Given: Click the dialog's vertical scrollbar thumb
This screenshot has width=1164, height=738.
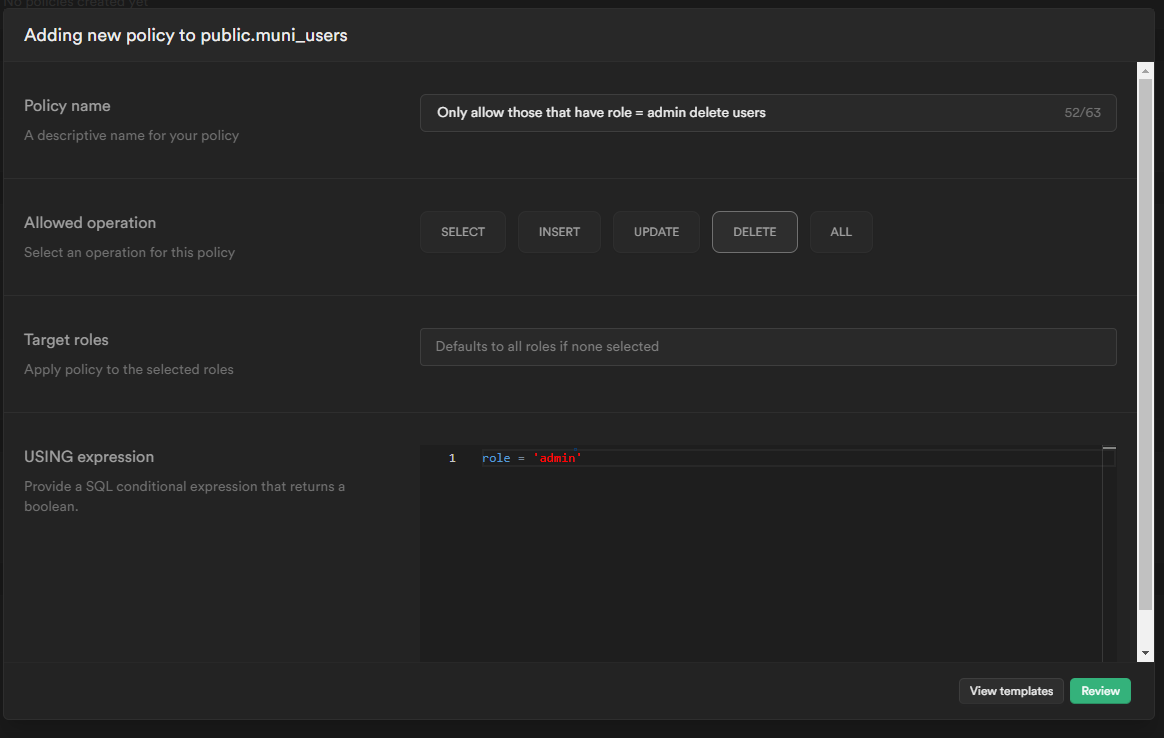Looking at the screenshot, I should 1145,345.
